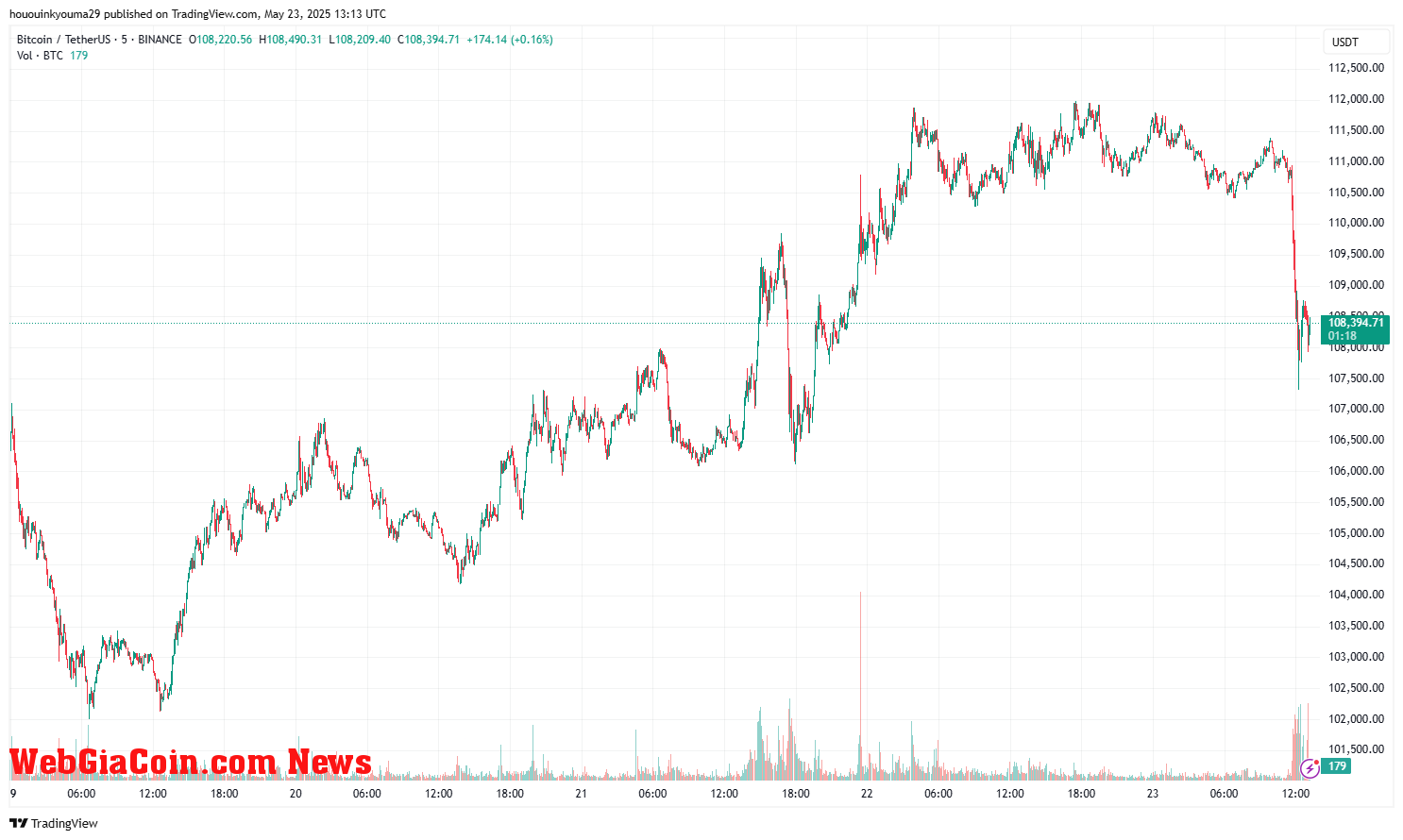
Task: Click the 101,500.00 price axis label
Action: pyautogui.click(x=1357, y=749)
